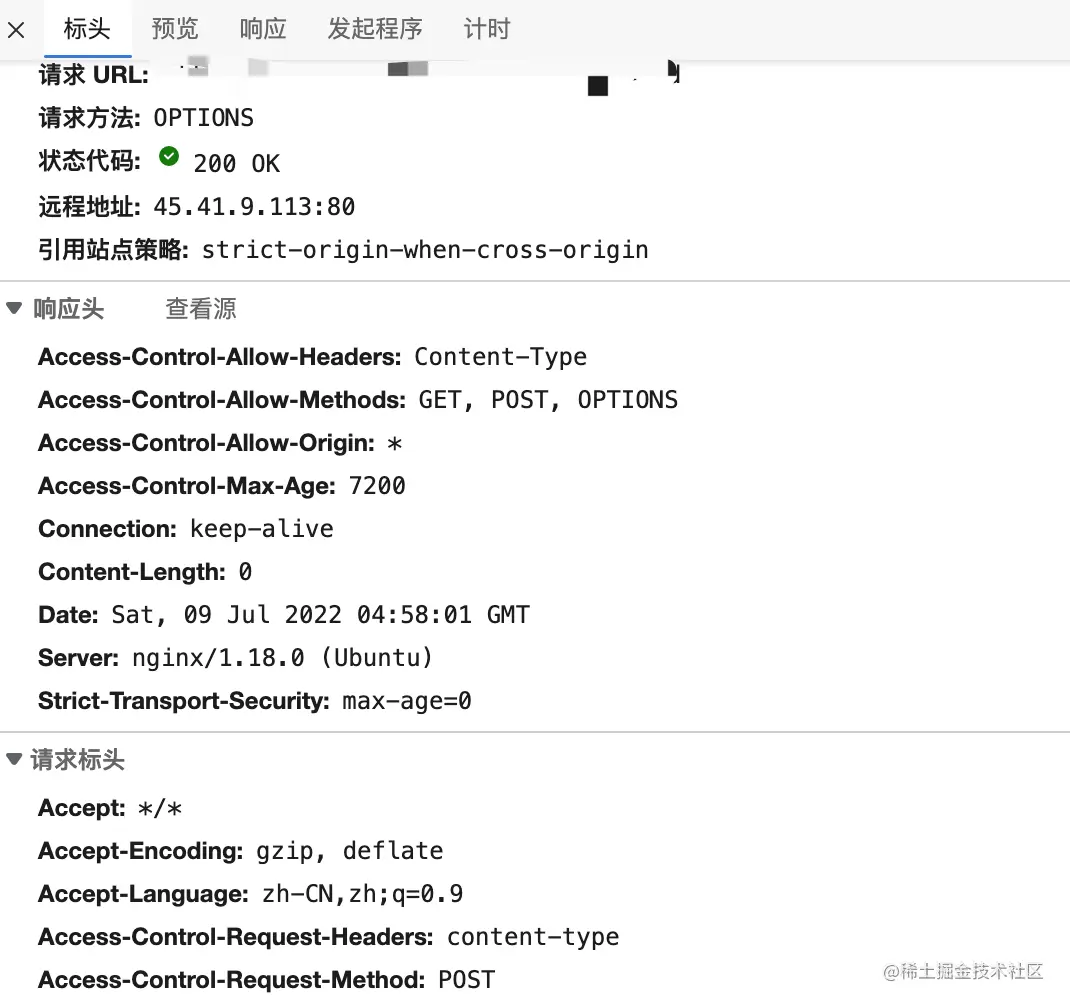Click the Access-Control-Max-Age value 7200
The image size is (1070, 1008).
coord(377,485)
